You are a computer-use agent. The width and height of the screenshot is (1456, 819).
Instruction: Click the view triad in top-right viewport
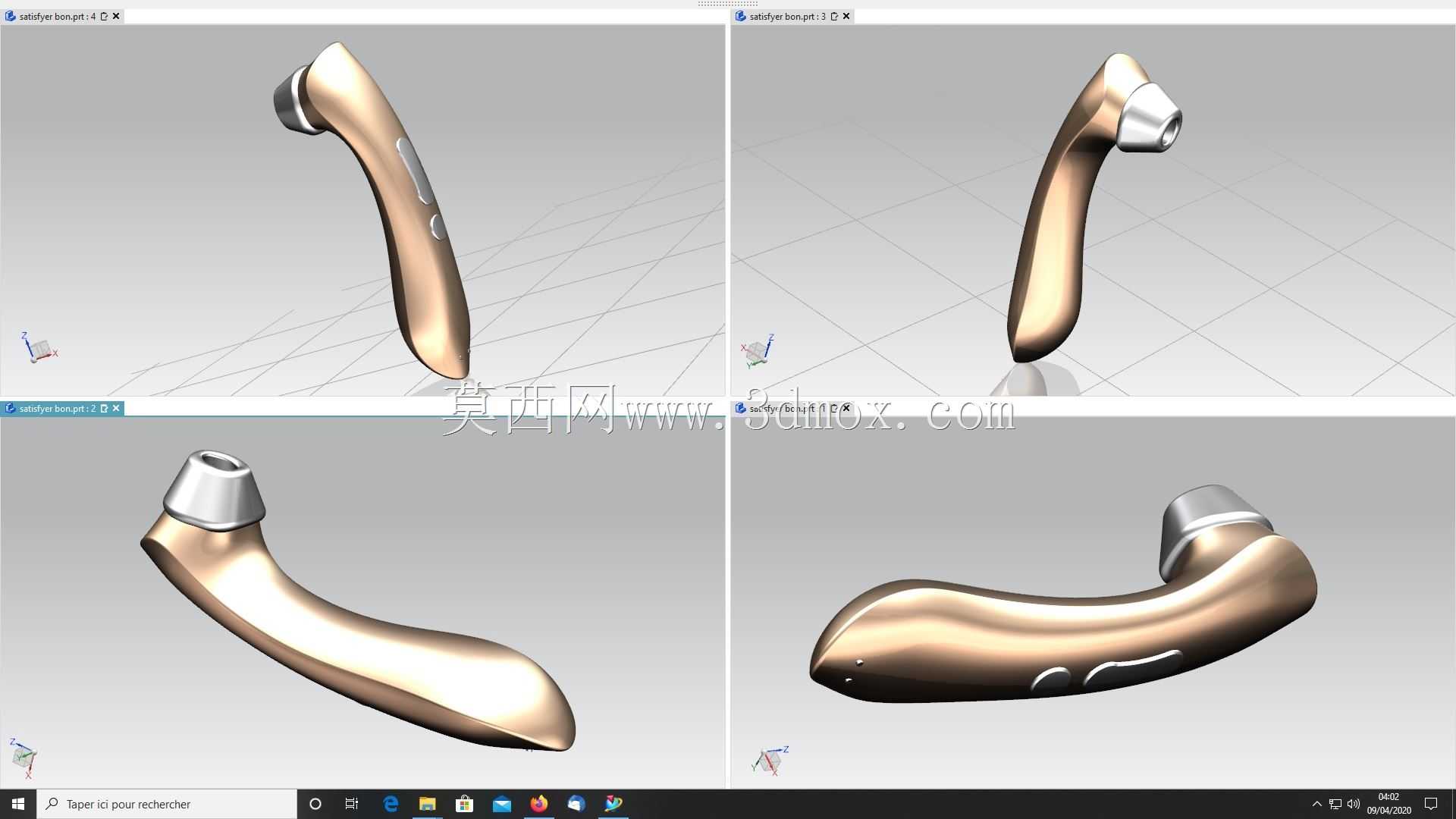758,350
